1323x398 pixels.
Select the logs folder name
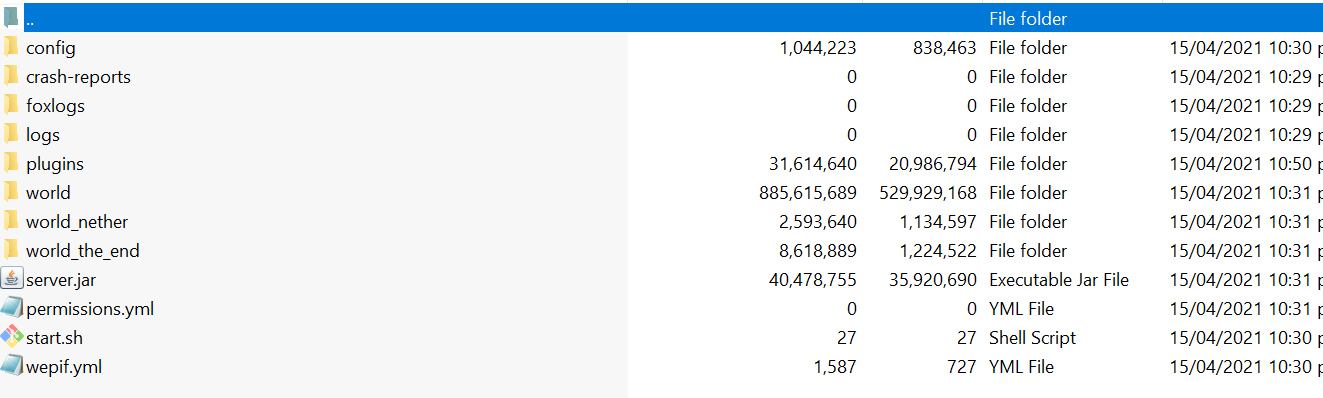click(43, 135)
